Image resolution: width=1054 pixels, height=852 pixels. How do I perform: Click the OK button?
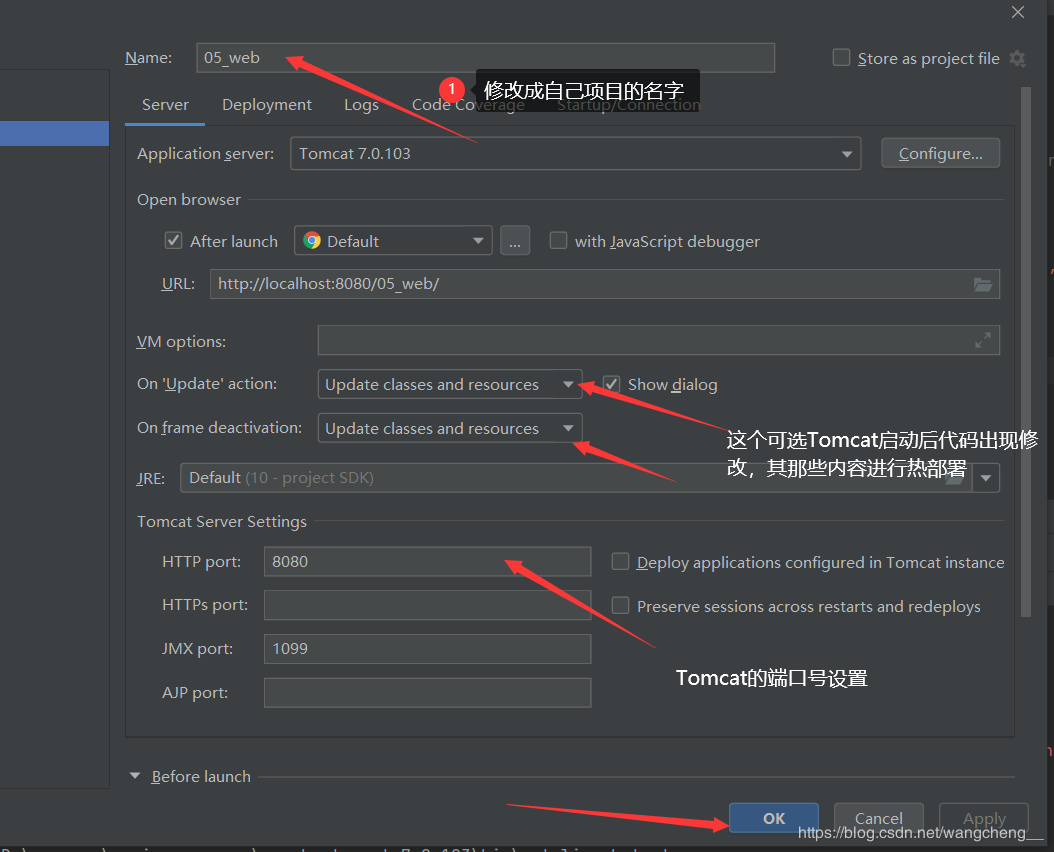pos(774,818)
